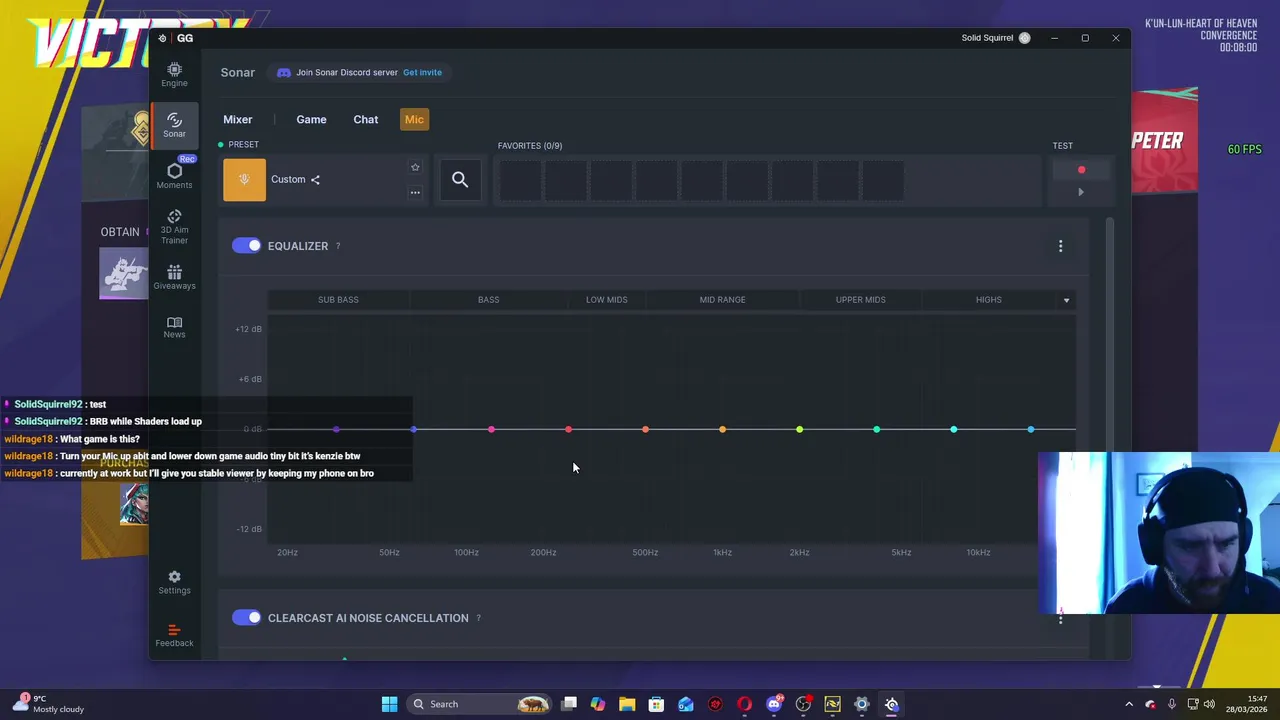Open Opera browser from taskbar
This screenshot has width=1280, height=720.
coord(744,704)
